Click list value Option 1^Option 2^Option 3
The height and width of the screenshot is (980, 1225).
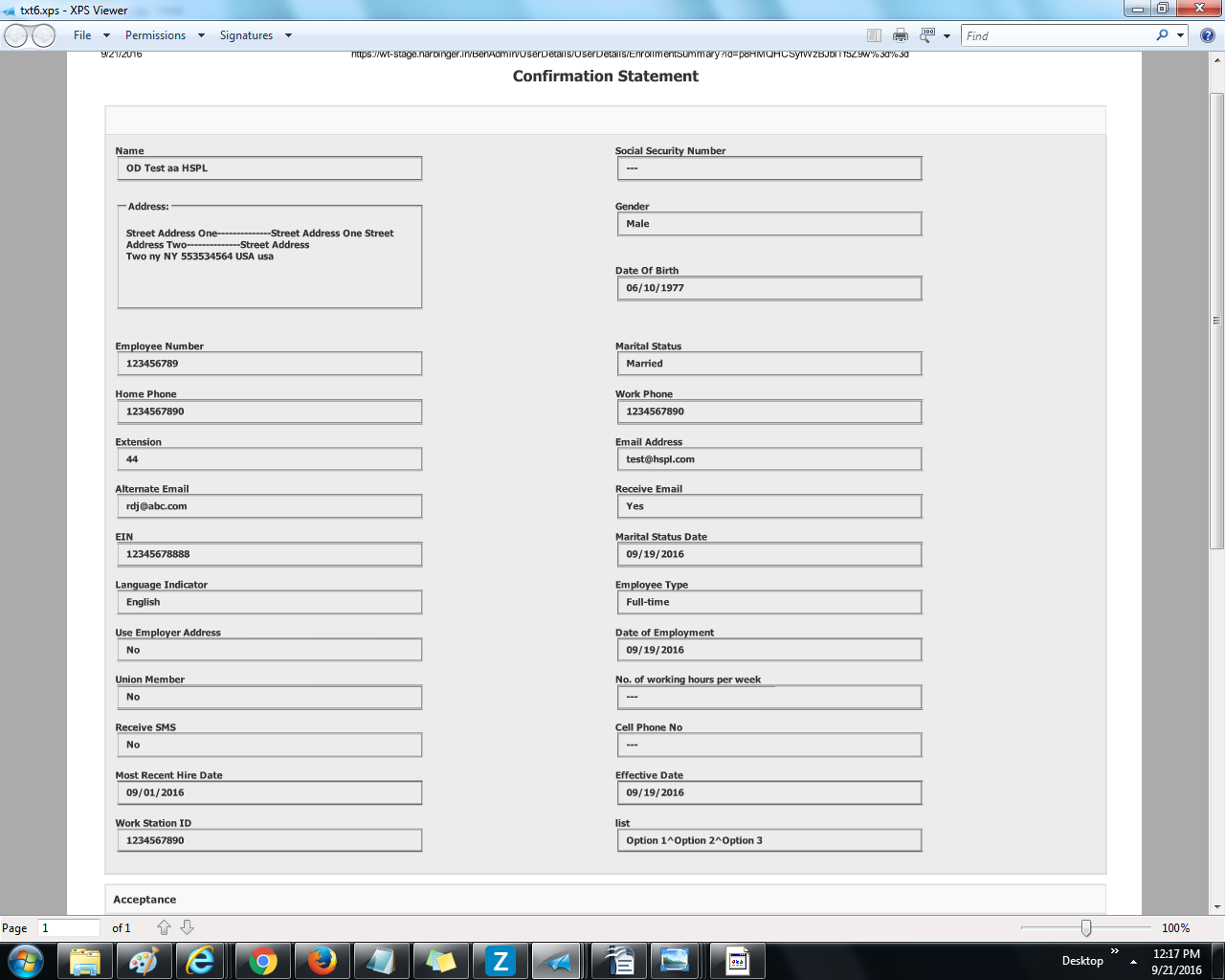point(769,840)
